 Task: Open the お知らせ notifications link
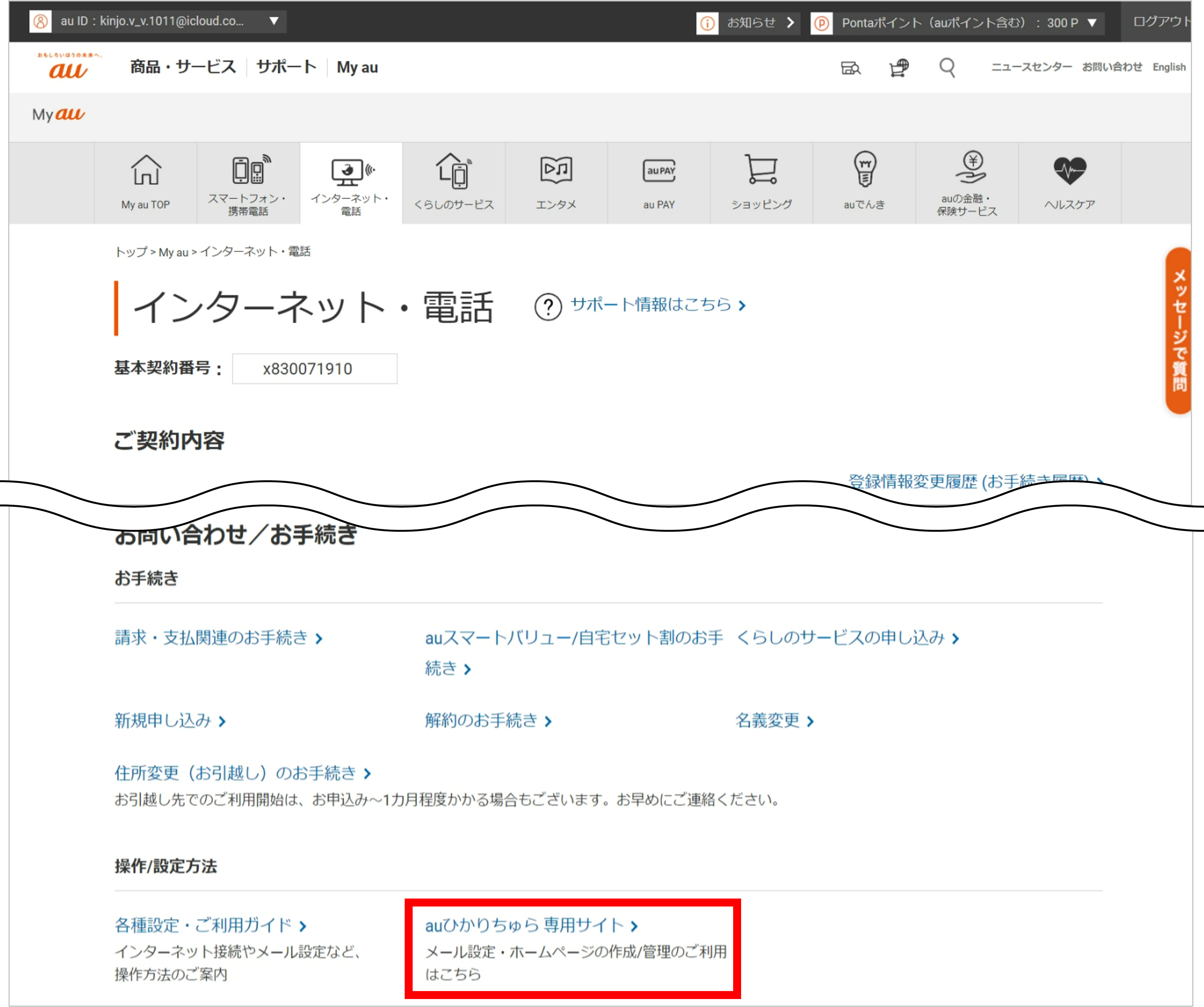pyautogui.click(x=760, y=23)
